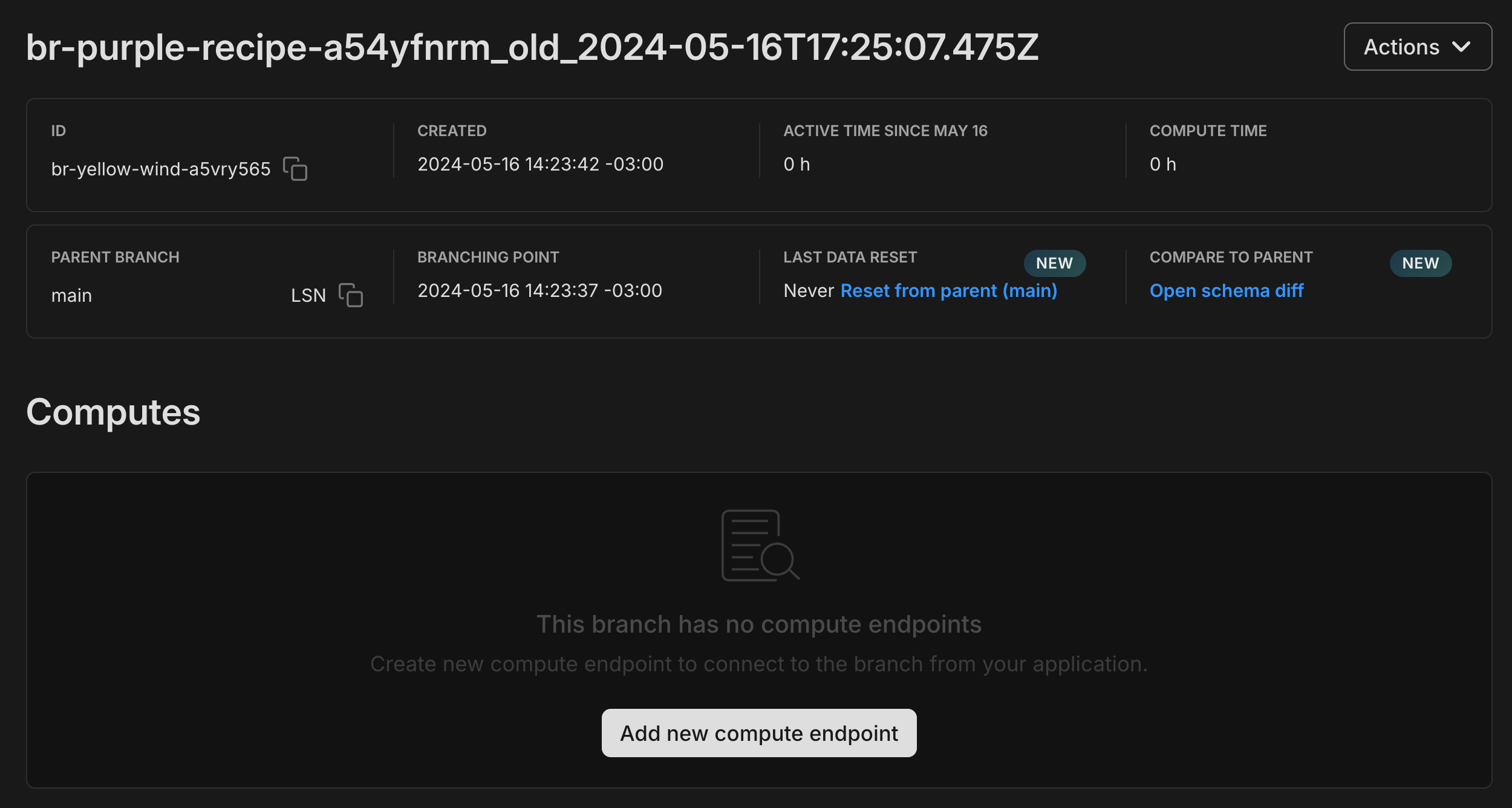Viewport: 1512px width, 808px height.
Task: Click the branch ID text
Action: click(x=160, y=169)
